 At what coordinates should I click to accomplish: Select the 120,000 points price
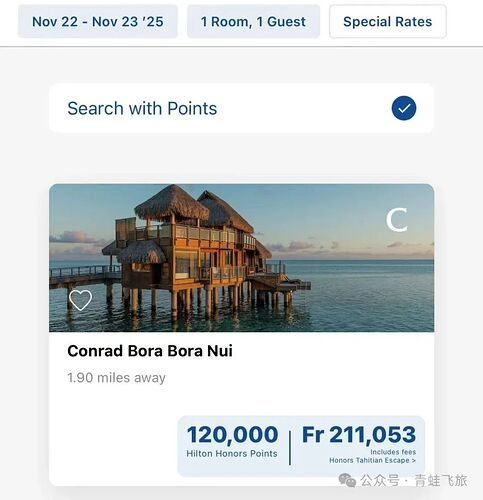pos(232,435)
